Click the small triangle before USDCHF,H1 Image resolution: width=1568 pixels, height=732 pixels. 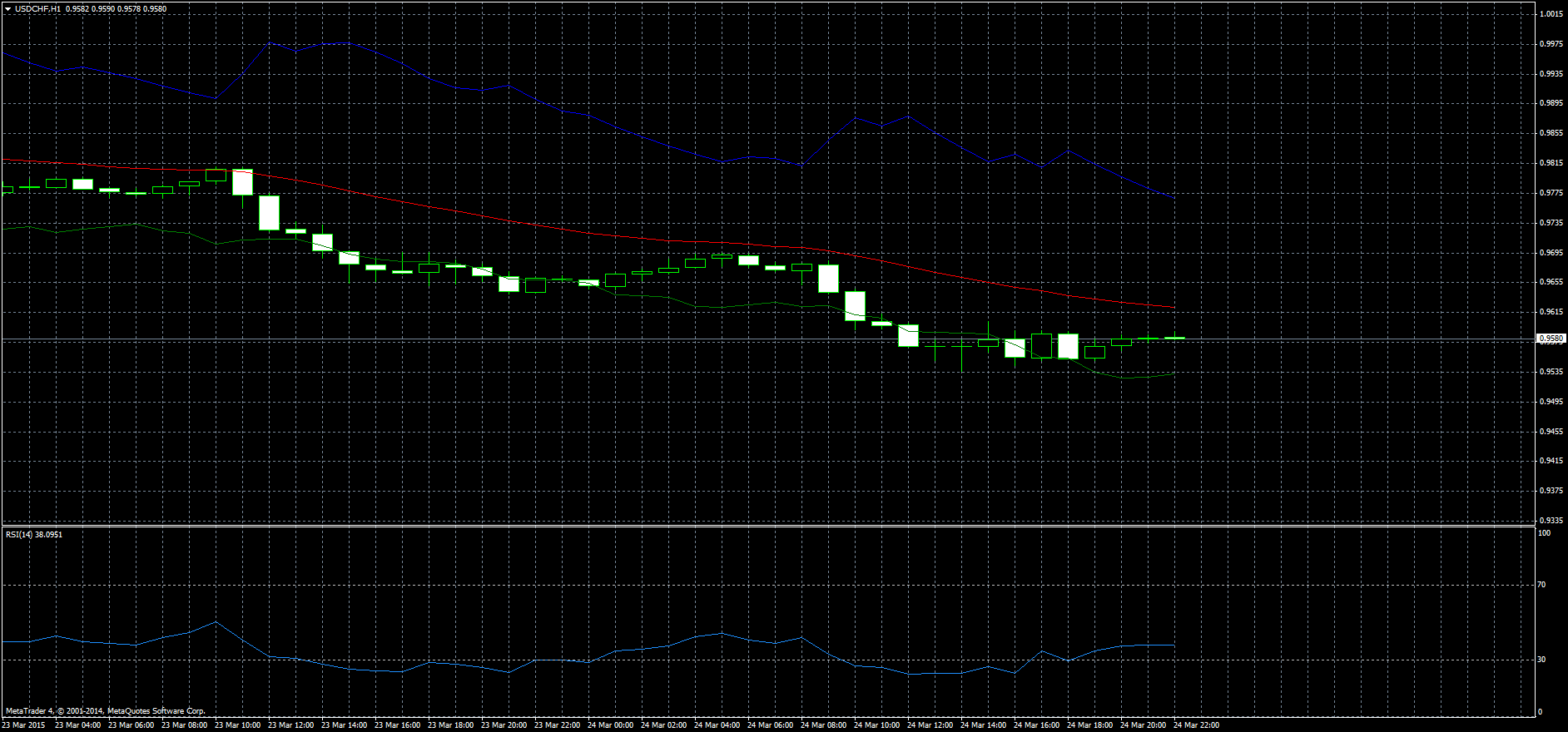(7, 9)
